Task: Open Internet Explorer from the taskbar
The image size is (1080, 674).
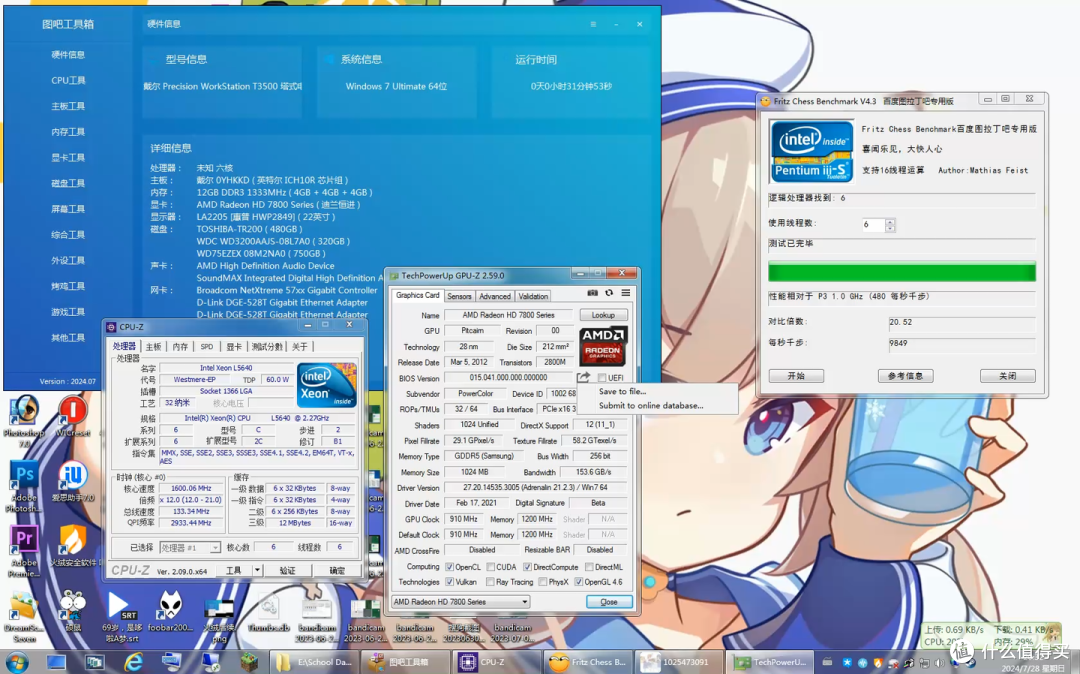Action: coord(133,662)
